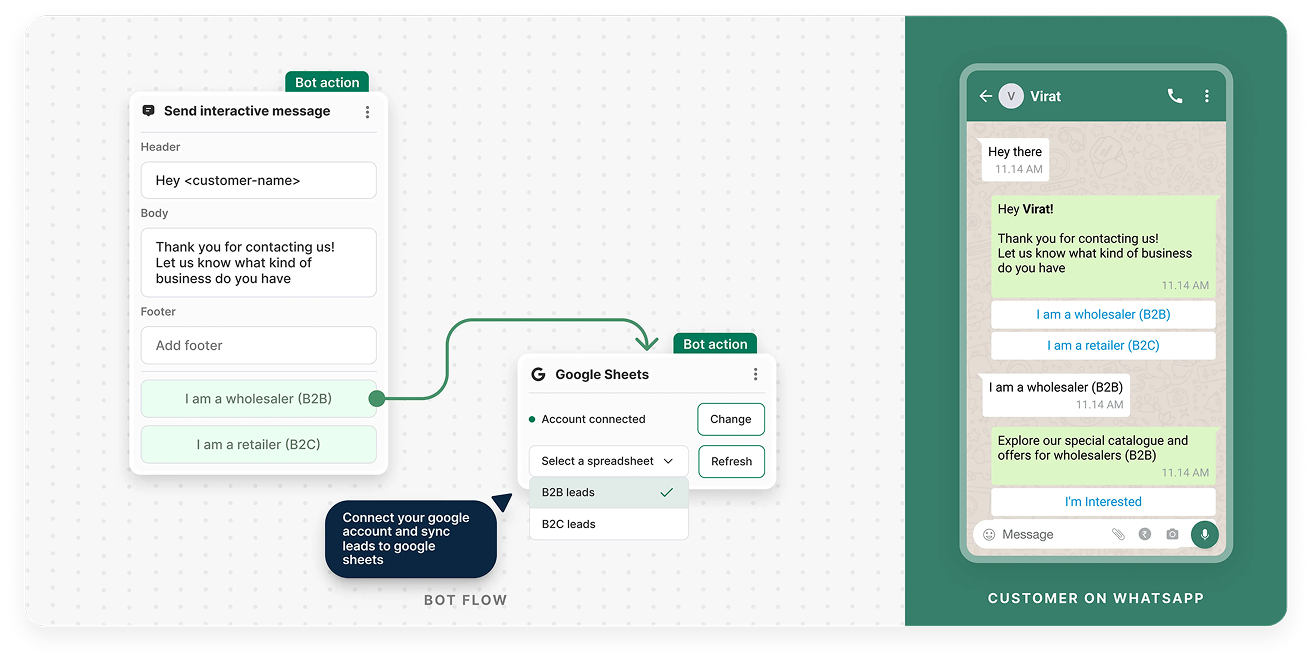Start a voice call with Virat
This screenshot has height=661, width=1312.
point(1175,96)
